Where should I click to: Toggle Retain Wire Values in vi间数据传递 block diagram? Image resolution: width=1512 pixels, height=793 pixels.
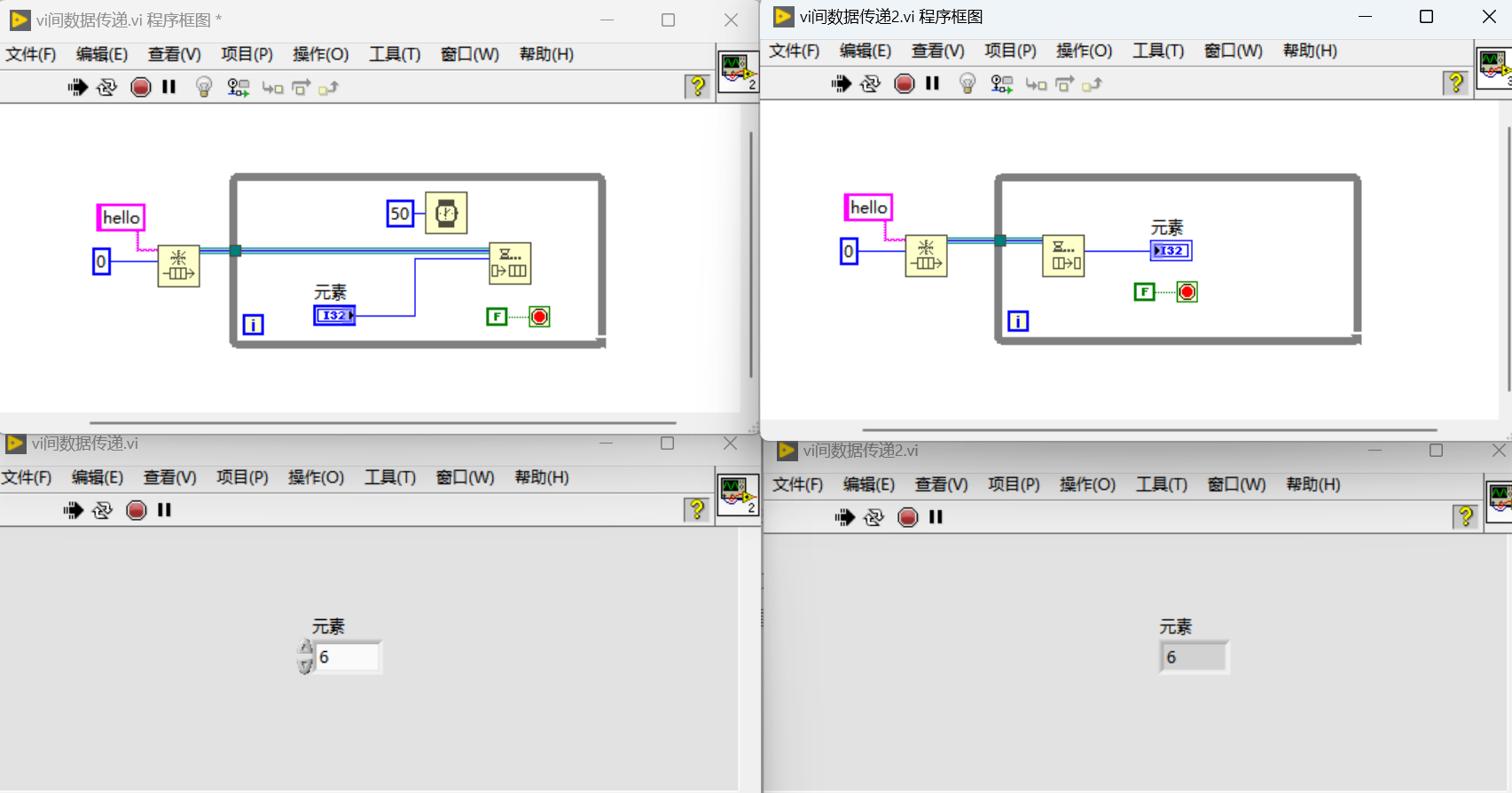pyautogui.click(x=238, y=87)
